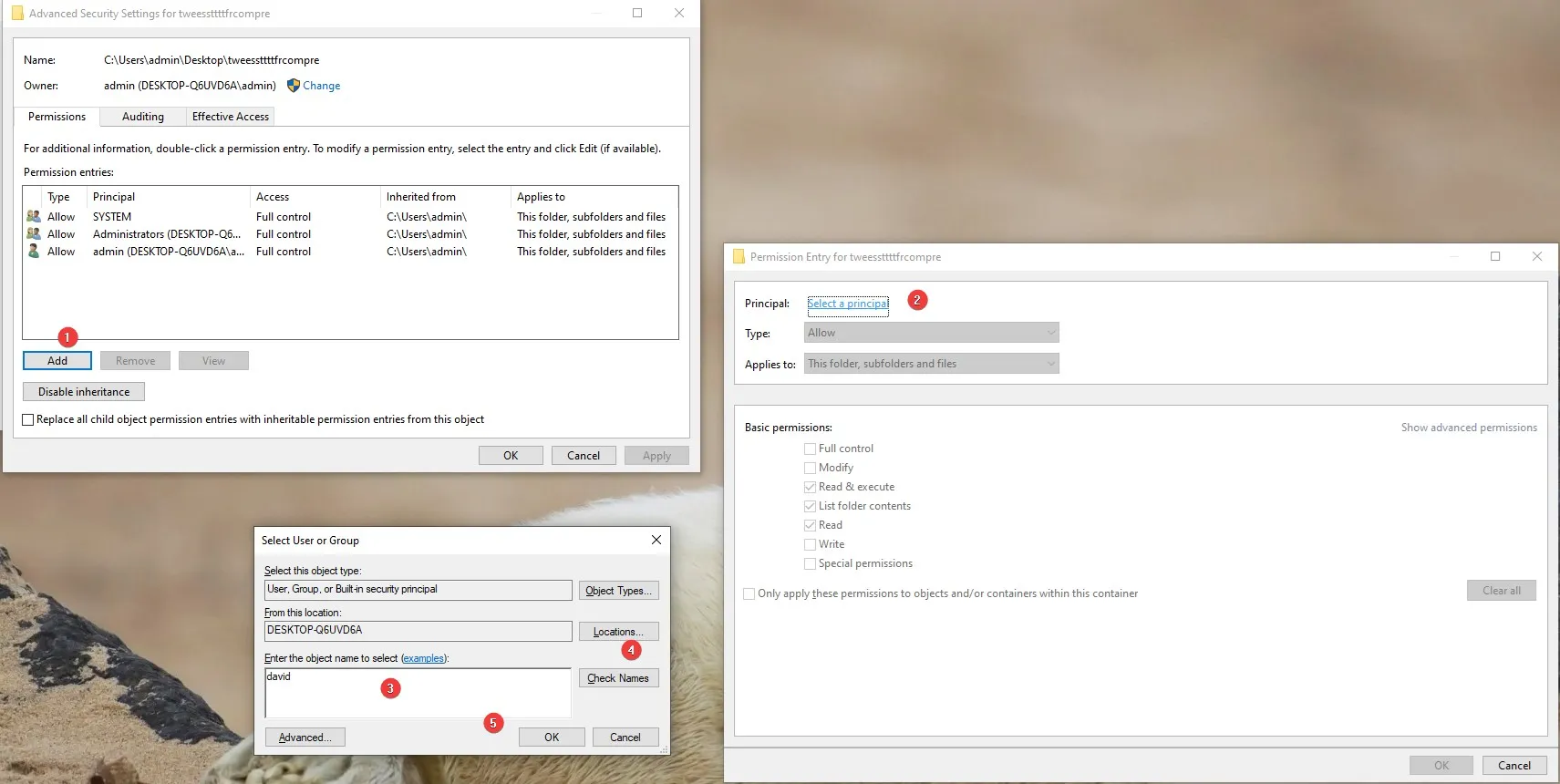Click the Disable inheritance button
The image size is (1560, 784).
click(84, 392)
